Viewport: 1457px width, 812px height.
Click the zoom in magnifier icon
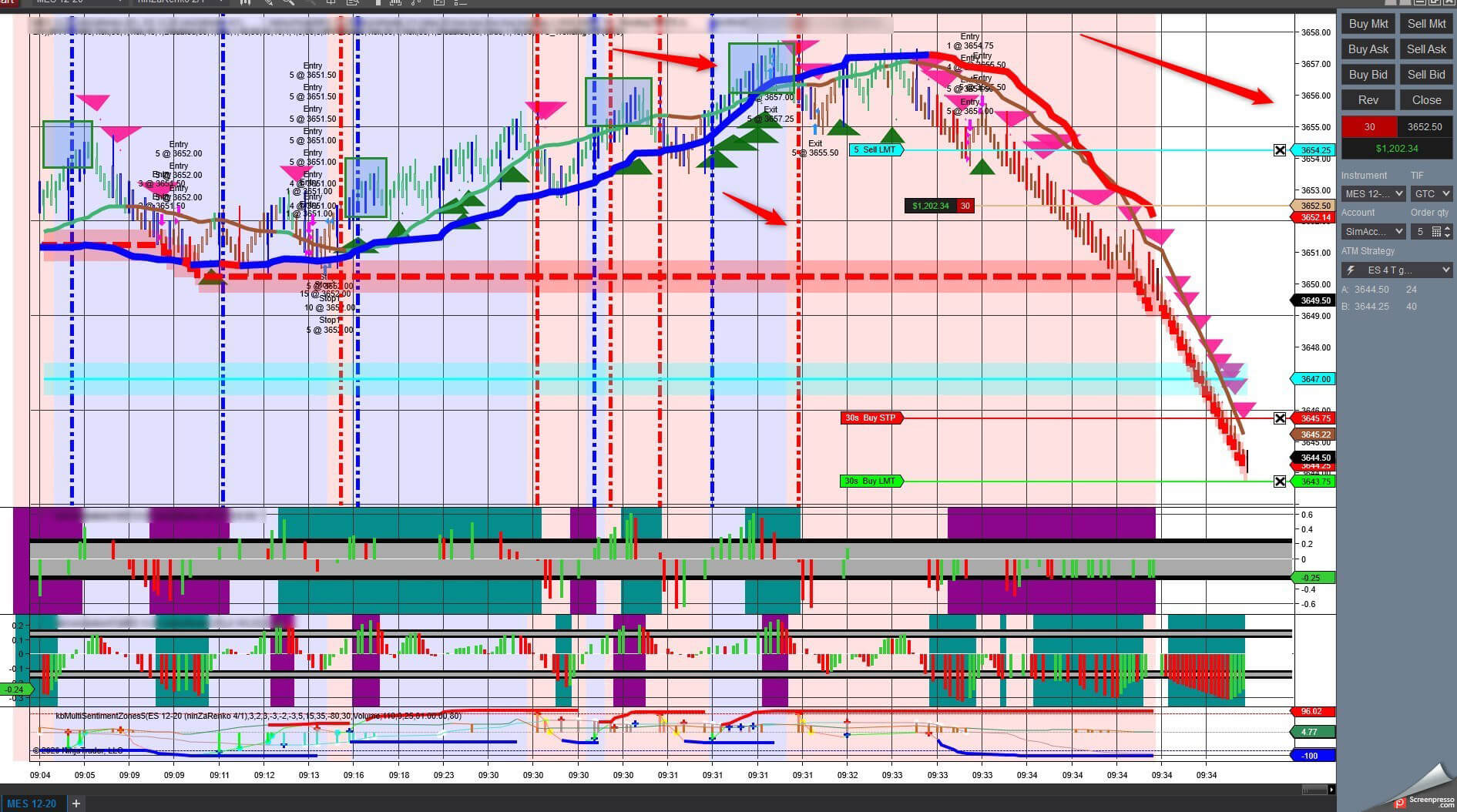point(288,2)
